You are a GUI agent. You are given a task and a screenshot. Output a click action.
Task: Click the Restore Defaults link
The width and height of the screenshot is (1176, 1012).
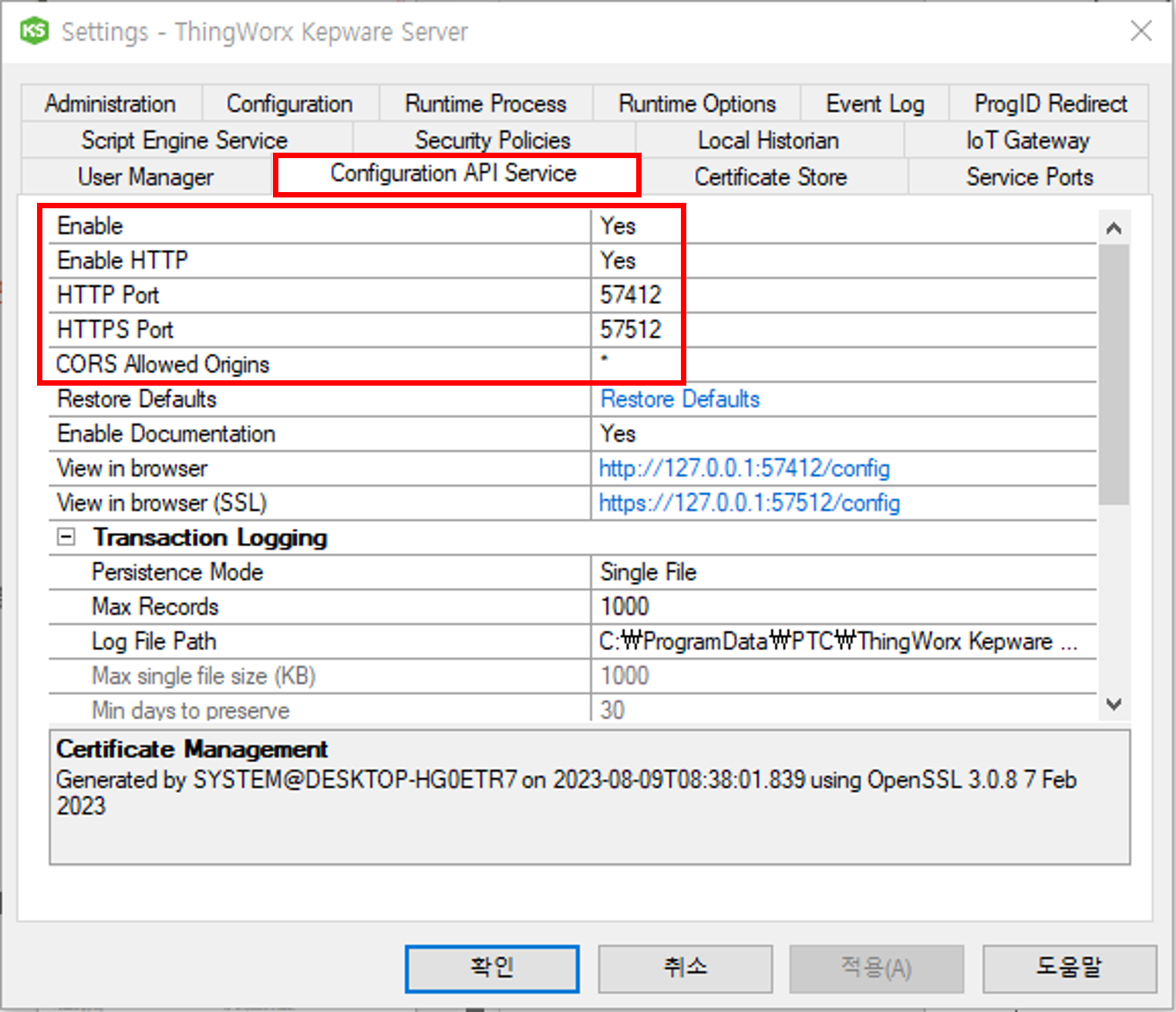click(x=680, y=399)
